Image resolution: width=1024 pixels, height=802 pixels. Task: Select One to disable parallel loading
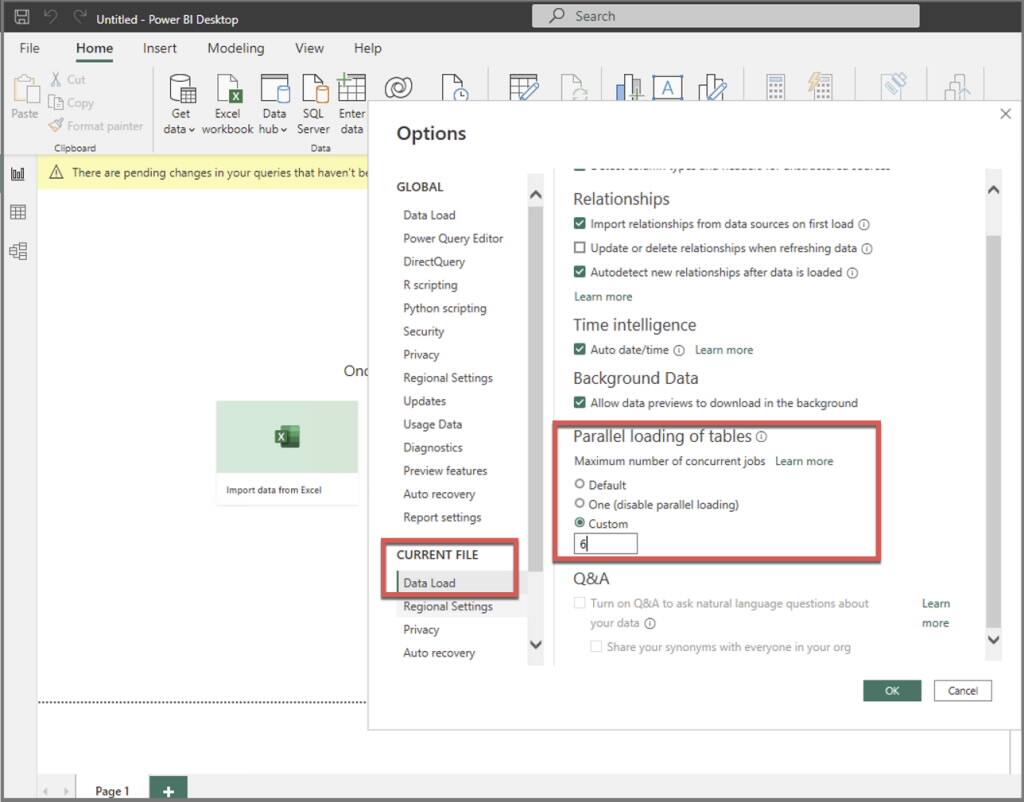pyautogui.click(x=580, y=504)
